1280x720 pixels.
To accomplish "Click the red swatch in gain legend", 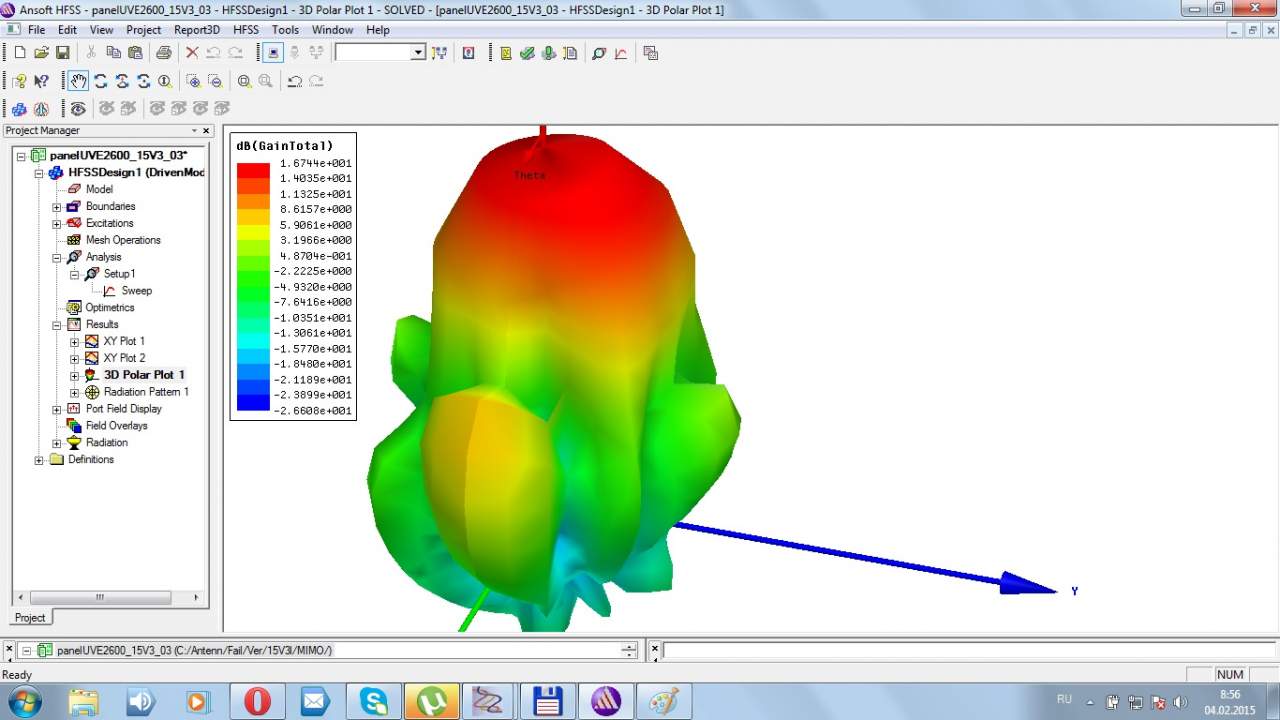I will 253,170.
